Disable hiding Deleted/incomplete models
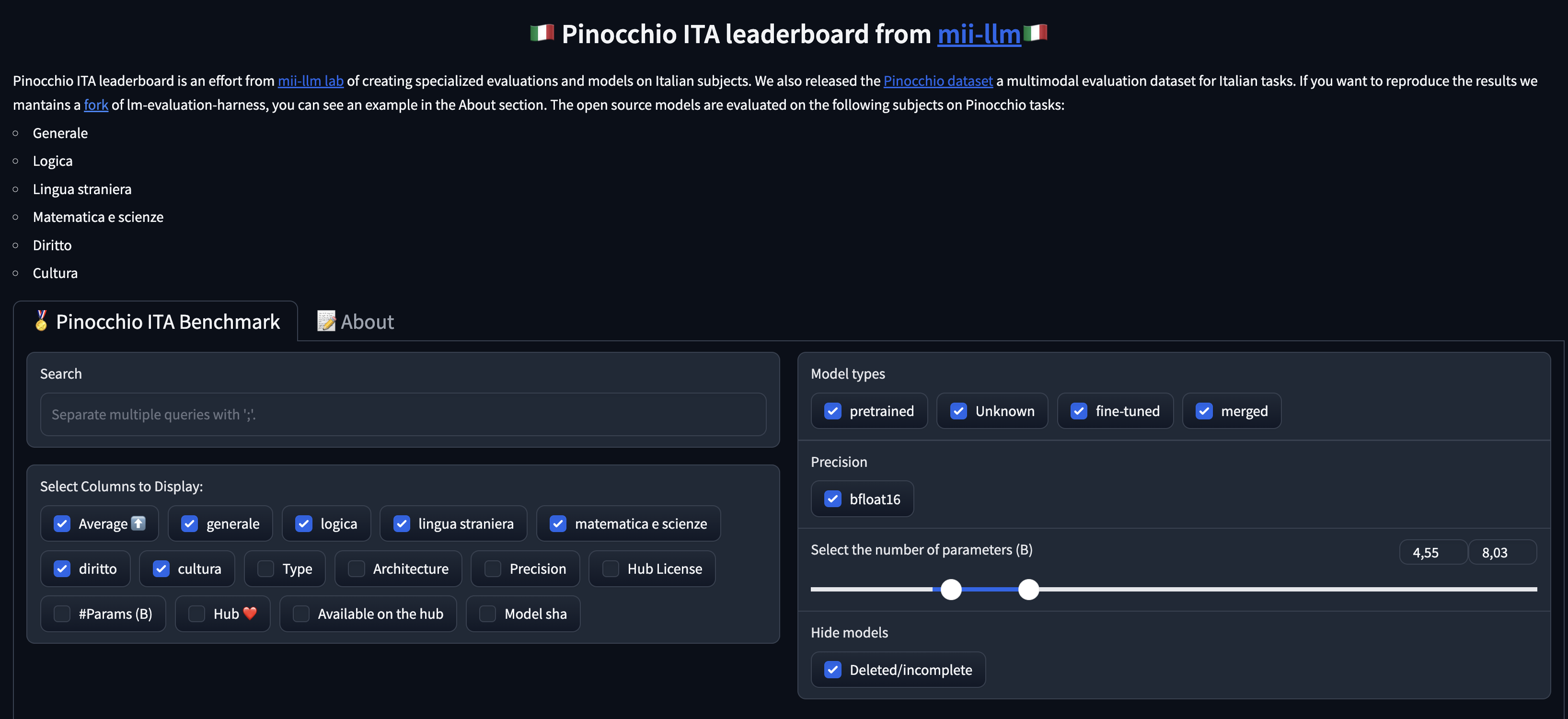The width and height of the screenshot is (1568, 719). click(833, 670)
